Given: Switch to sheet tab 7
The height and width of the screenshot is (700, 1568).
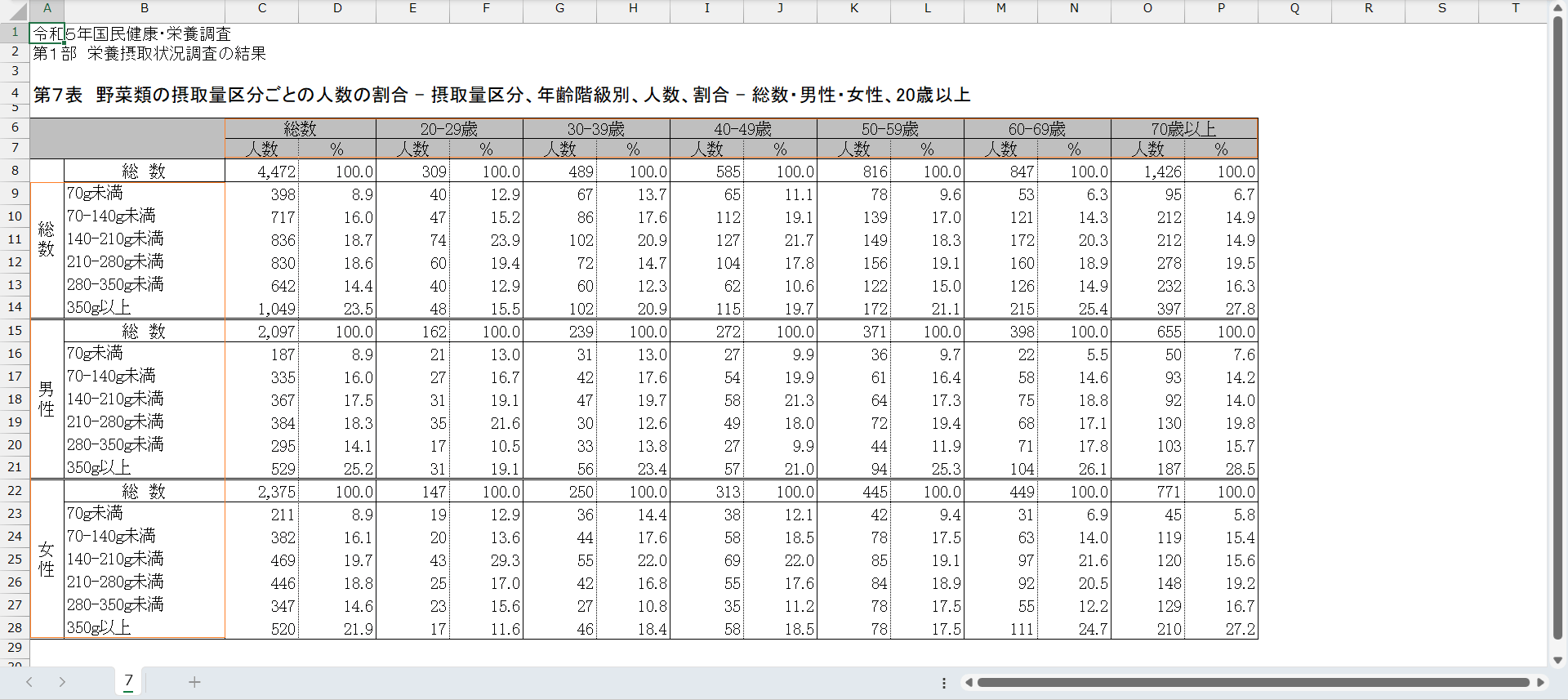Looking at the screenshot, I should point(128,681).
